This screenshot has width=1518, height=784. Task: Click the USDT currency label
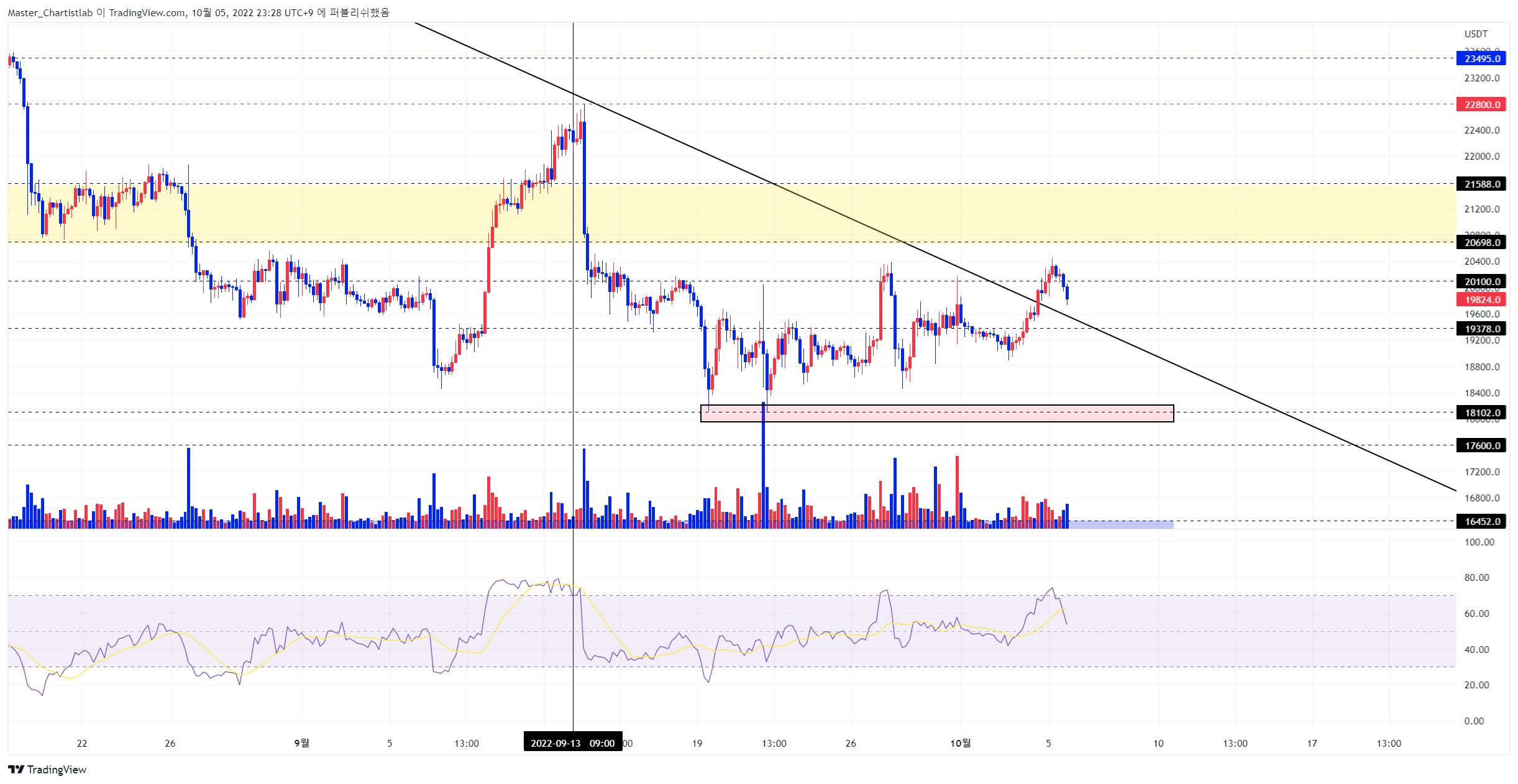(1476, 34)
